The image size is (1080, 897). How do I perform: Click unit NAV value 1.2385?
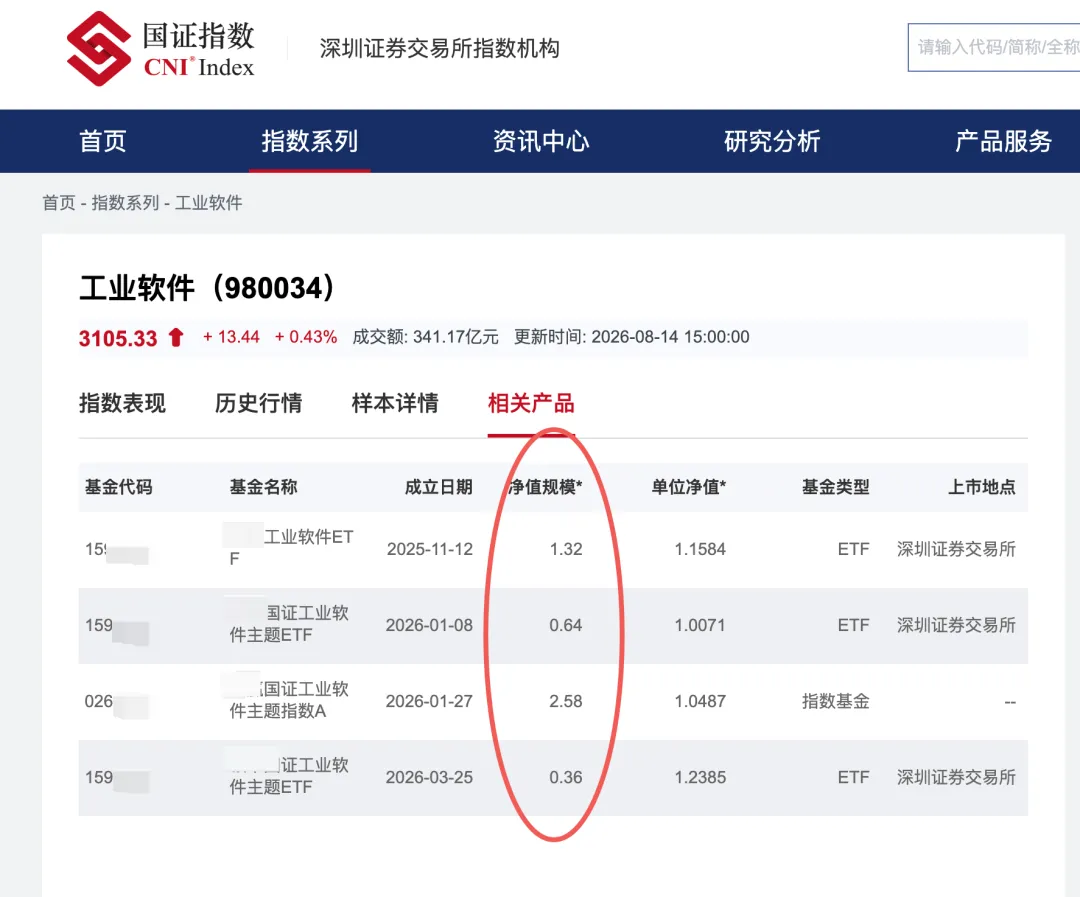pyautogui.click(x=700, y=777)
